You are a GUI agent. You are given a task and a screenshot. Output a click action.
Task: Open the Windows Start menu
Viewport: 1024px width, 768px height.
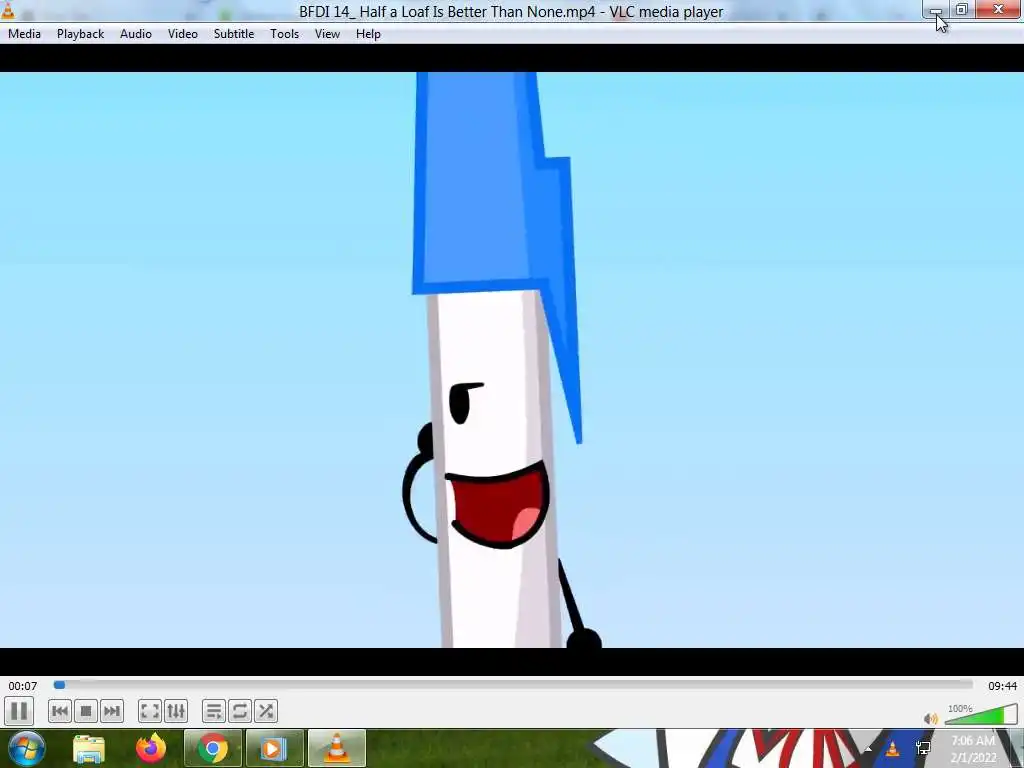(26, 748)
